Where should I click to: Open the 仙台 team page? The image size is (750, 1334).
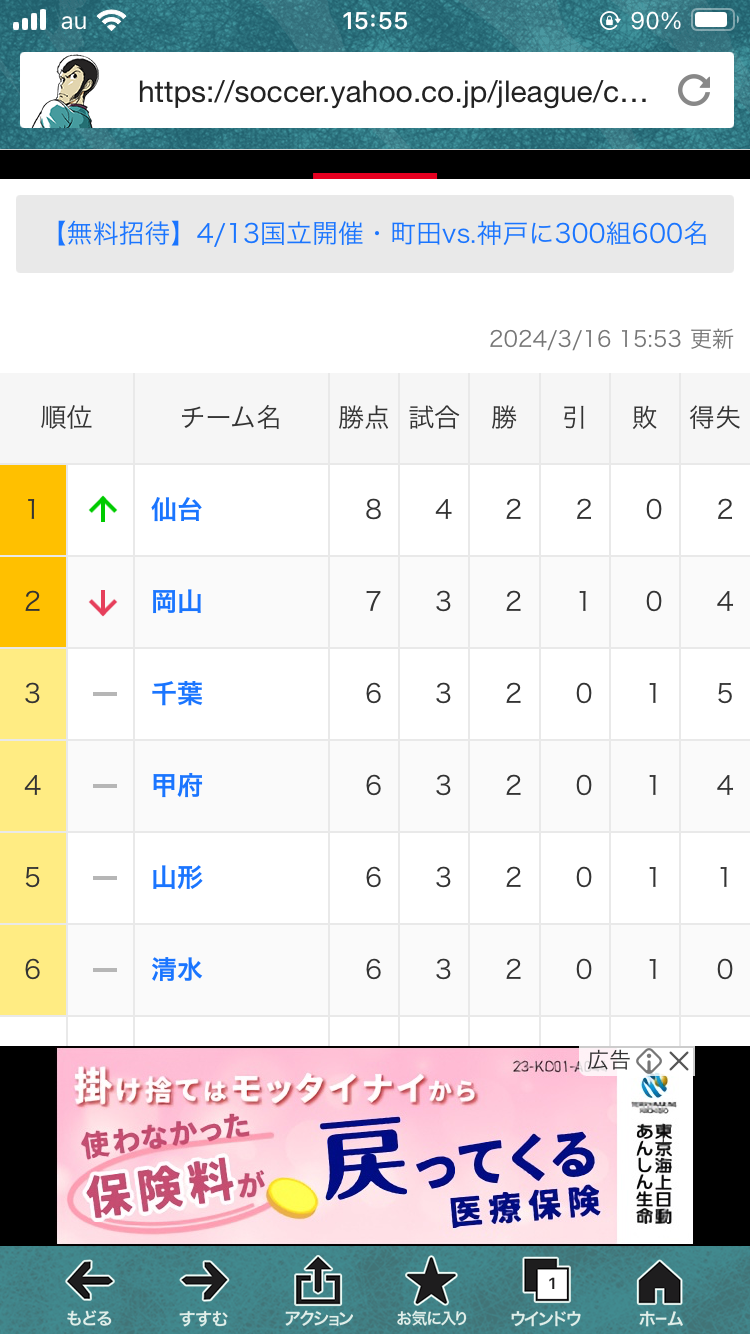pos(177,510)
